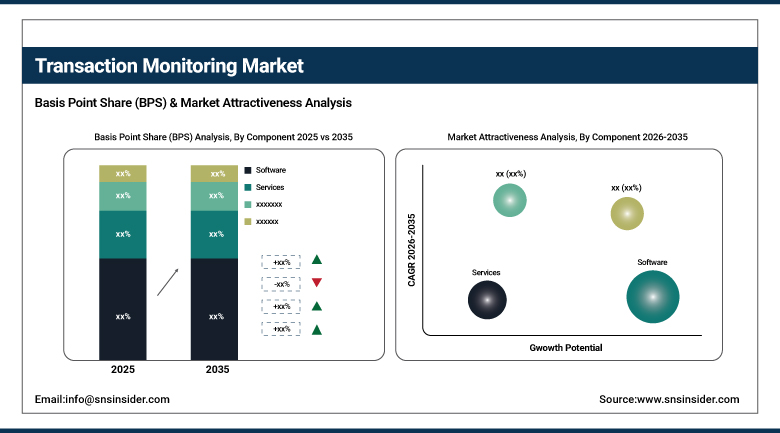Click the 2025 axis label under the bar

tap(123, 369)
